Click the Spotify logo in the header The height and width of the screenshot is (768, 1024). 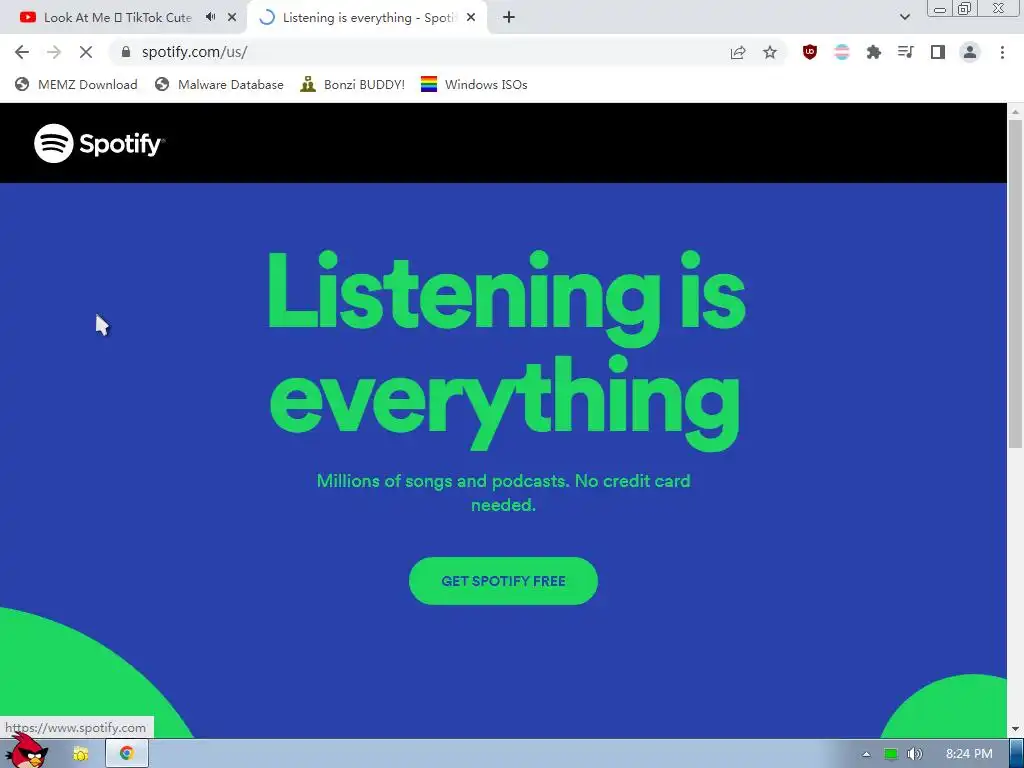tap(99, 143)
